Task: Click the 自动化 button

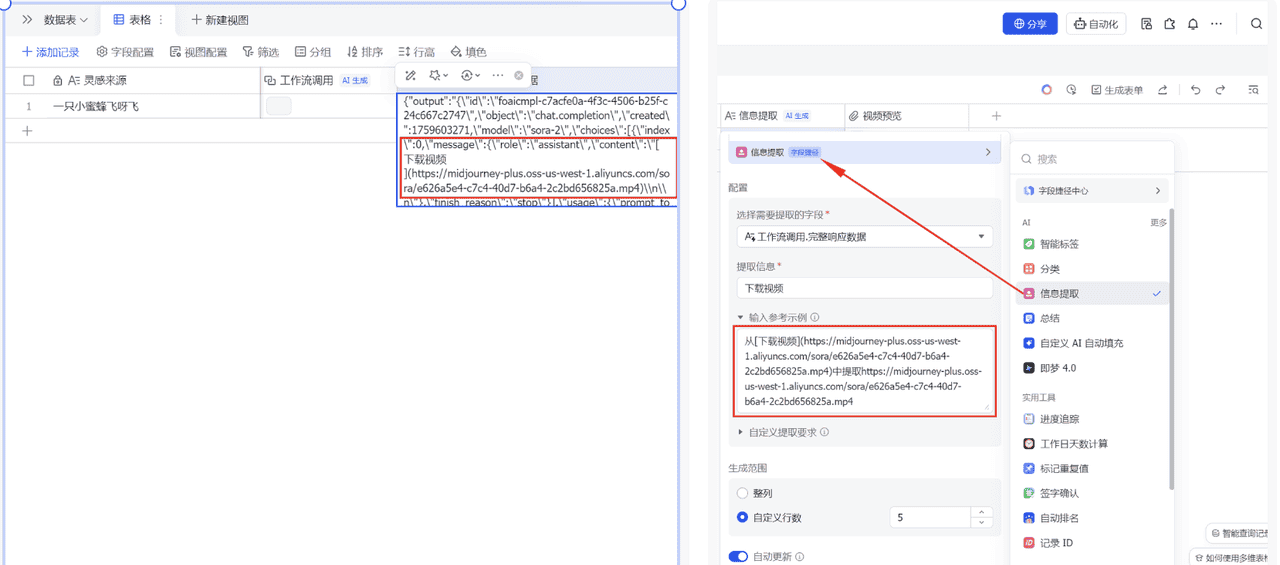Action: click(1096, 24)
